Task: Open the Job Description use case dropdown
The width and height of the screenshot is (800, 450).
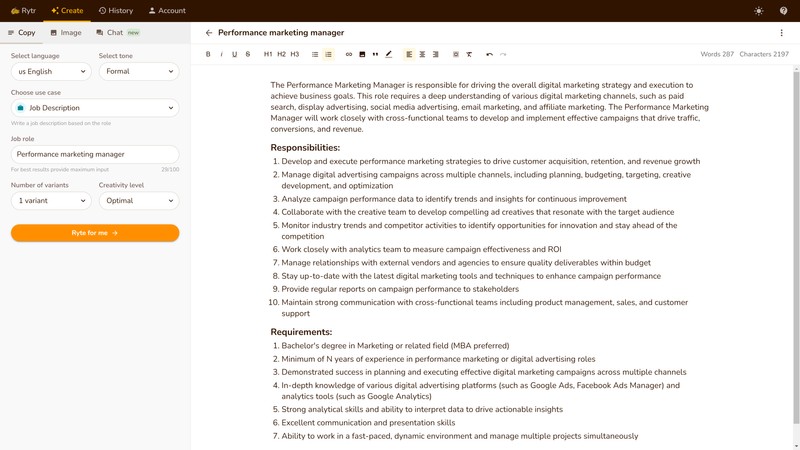Action: tap(95, 108)
